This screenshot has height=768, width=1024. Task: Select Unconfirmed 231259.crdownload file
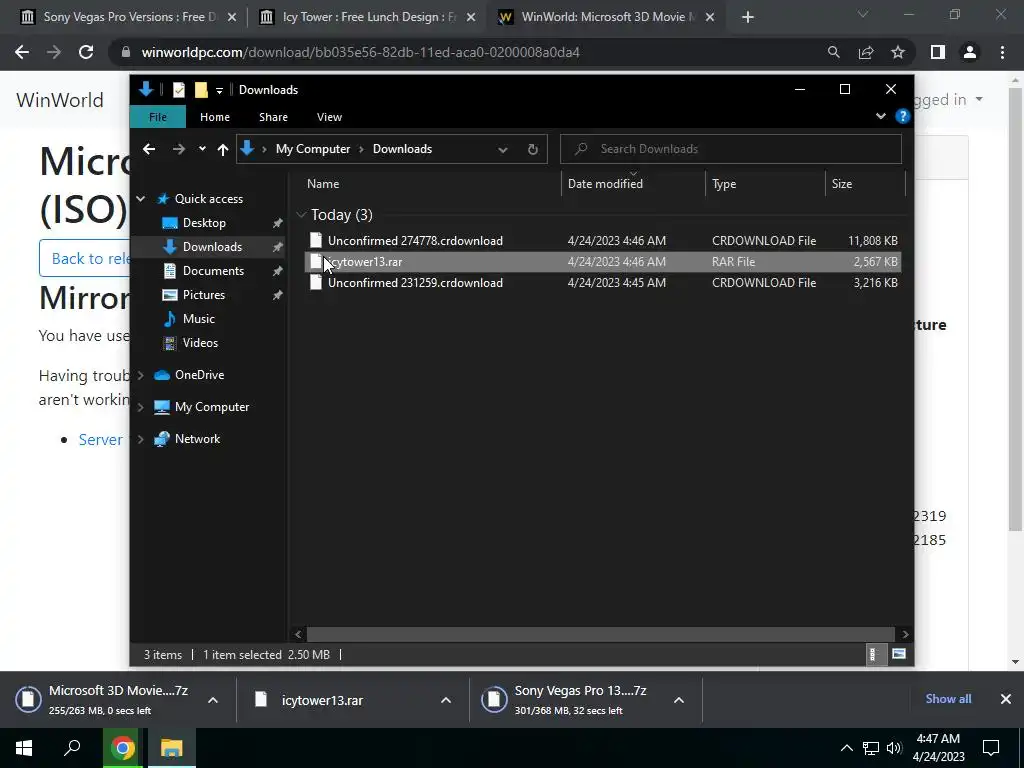tap(602, 283)
